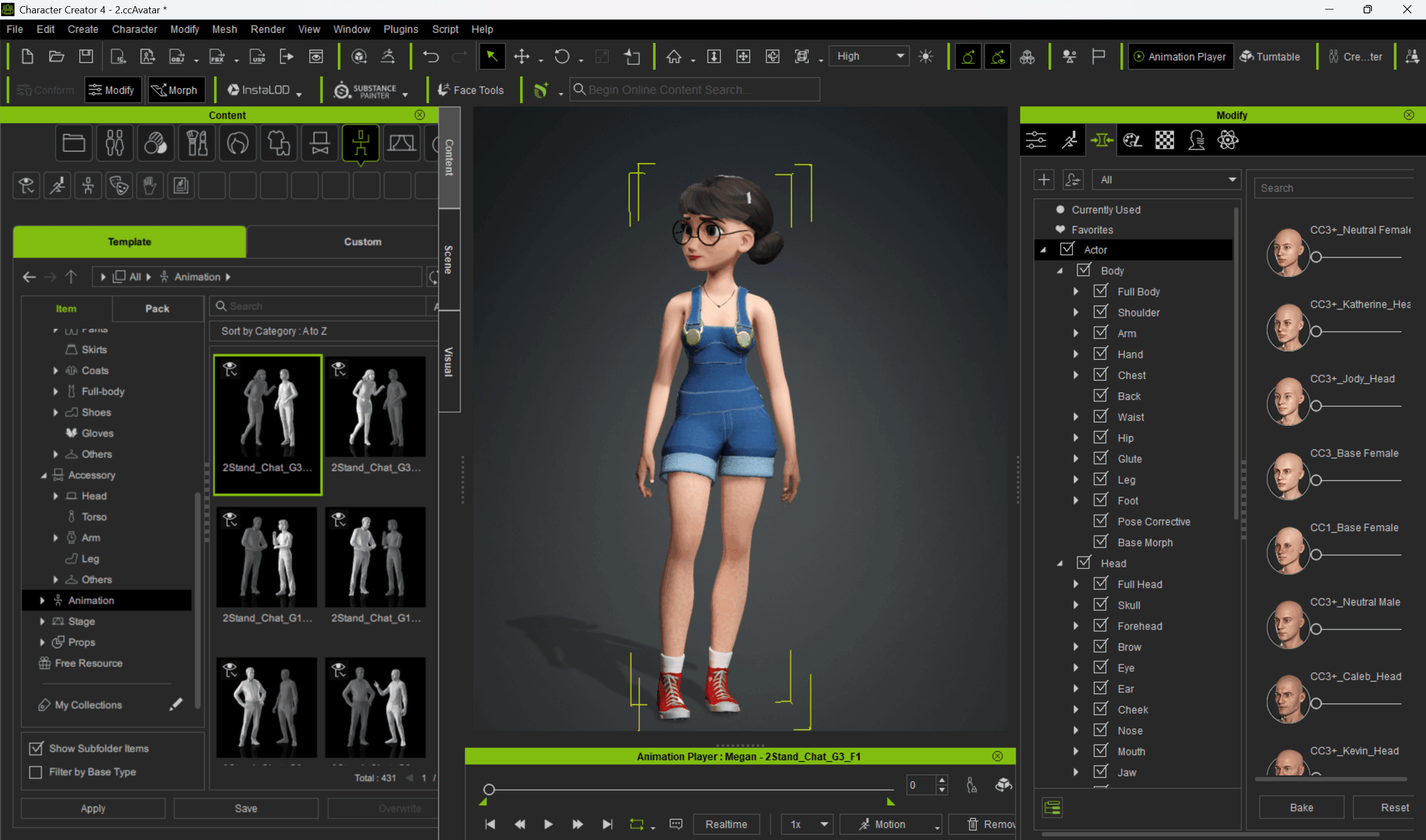Click the Undo arrow icon

coord(431,57)
